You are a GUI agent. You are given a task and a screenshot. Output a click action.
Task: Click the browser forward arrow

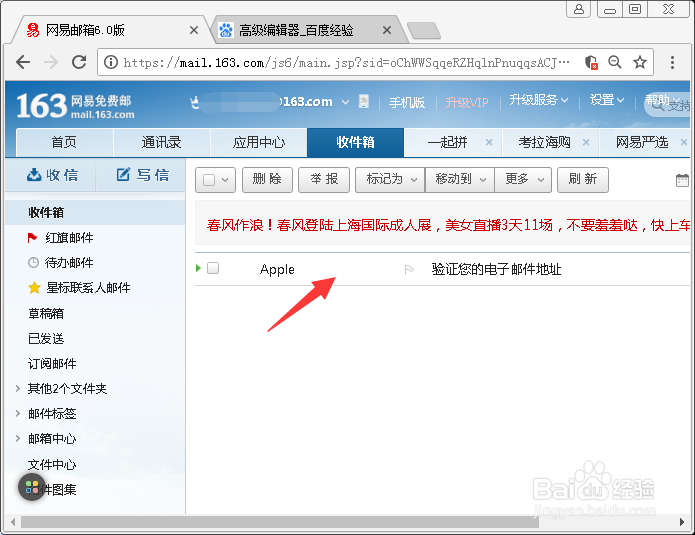[x=51, y=62]
